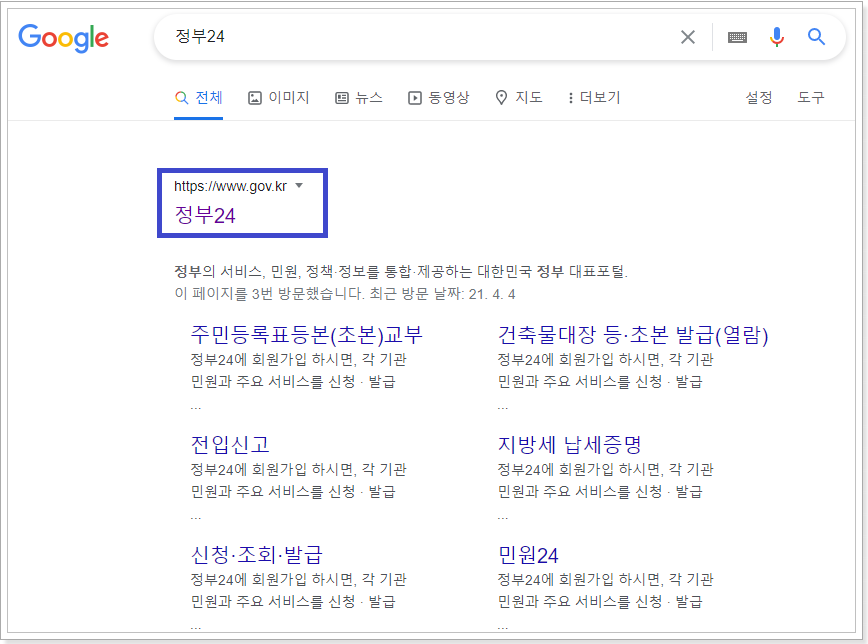
Task: Click the magnifier icon to search
Action: (x=816, y=36)
